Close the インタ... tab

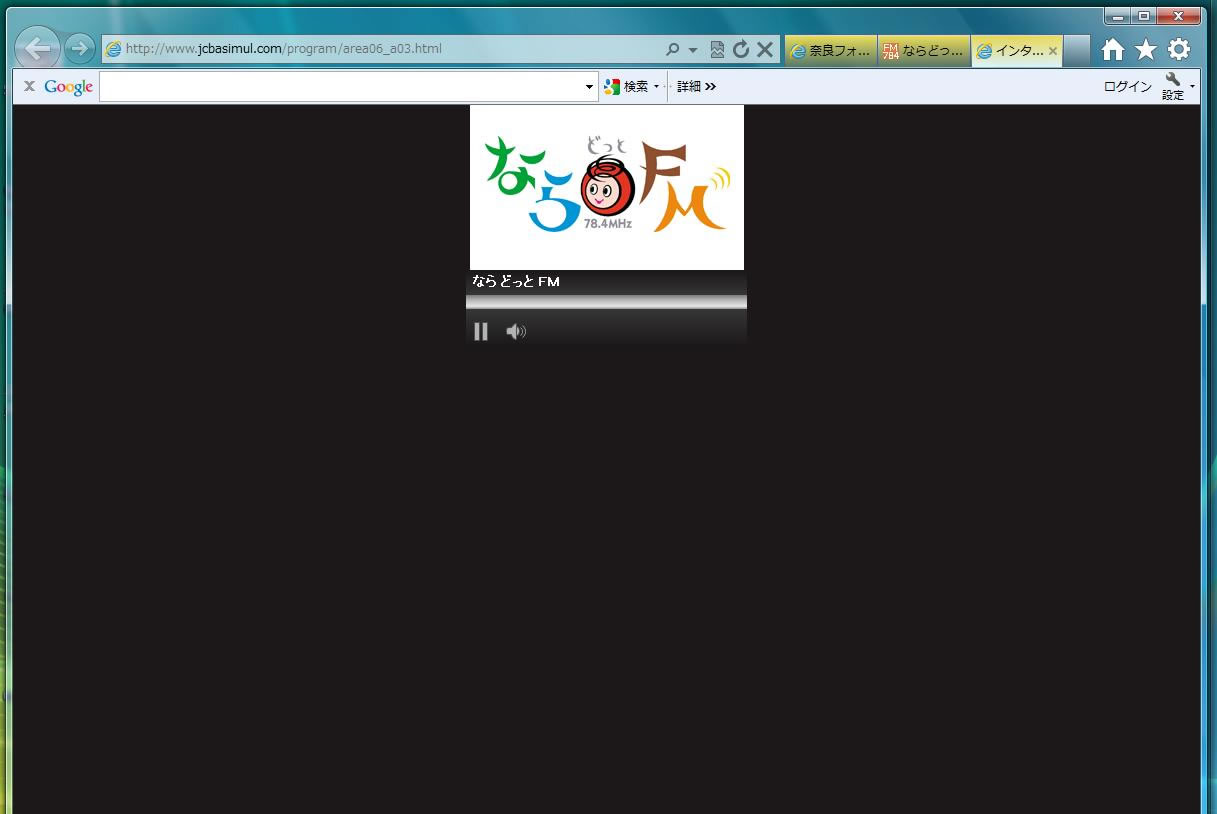(x=1053, y=51)
